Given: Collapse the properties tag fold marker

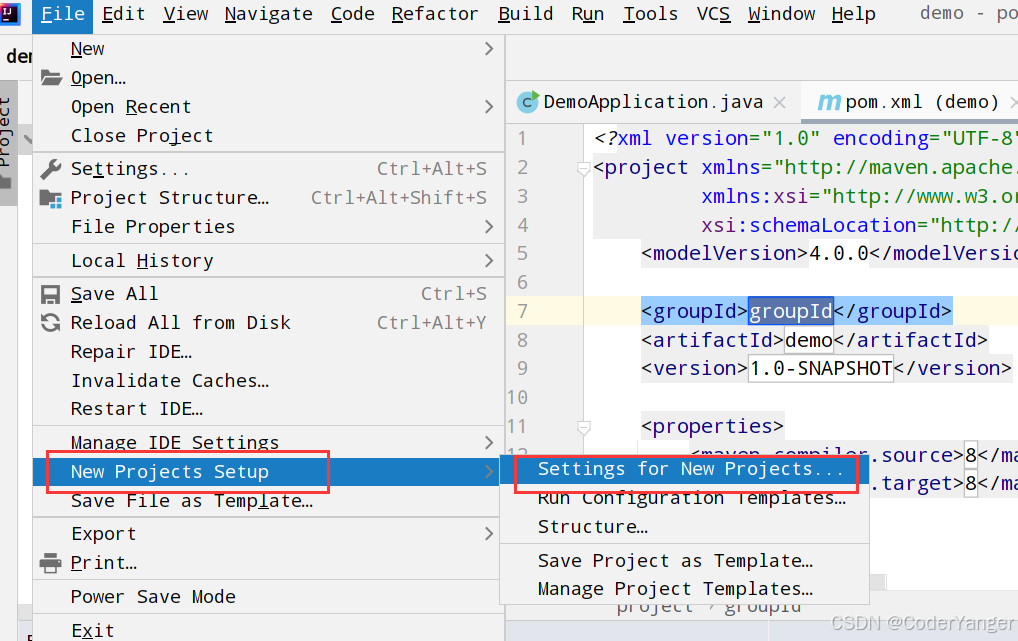Looking at the screenshot, I should coord(583,427).
